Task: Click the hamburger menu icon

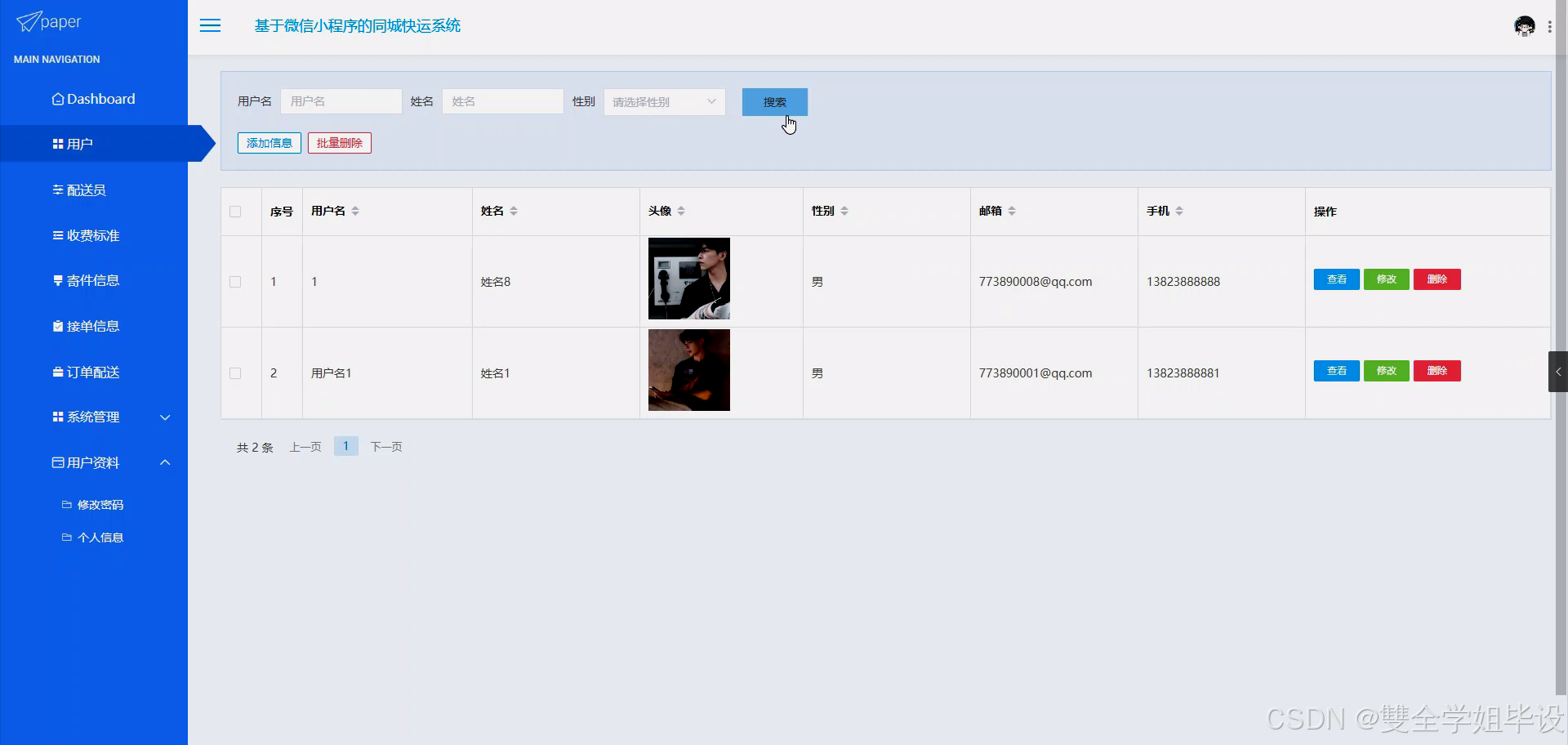Action: click(210, 25)
